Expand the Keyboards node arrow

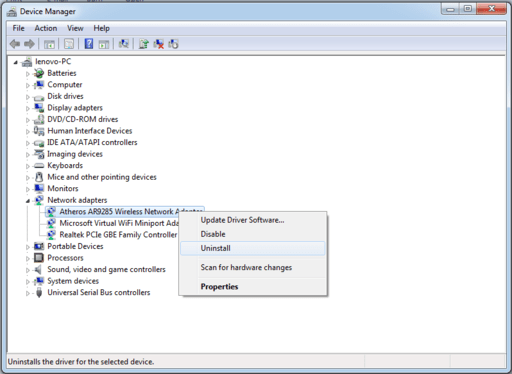pos(28,166)
